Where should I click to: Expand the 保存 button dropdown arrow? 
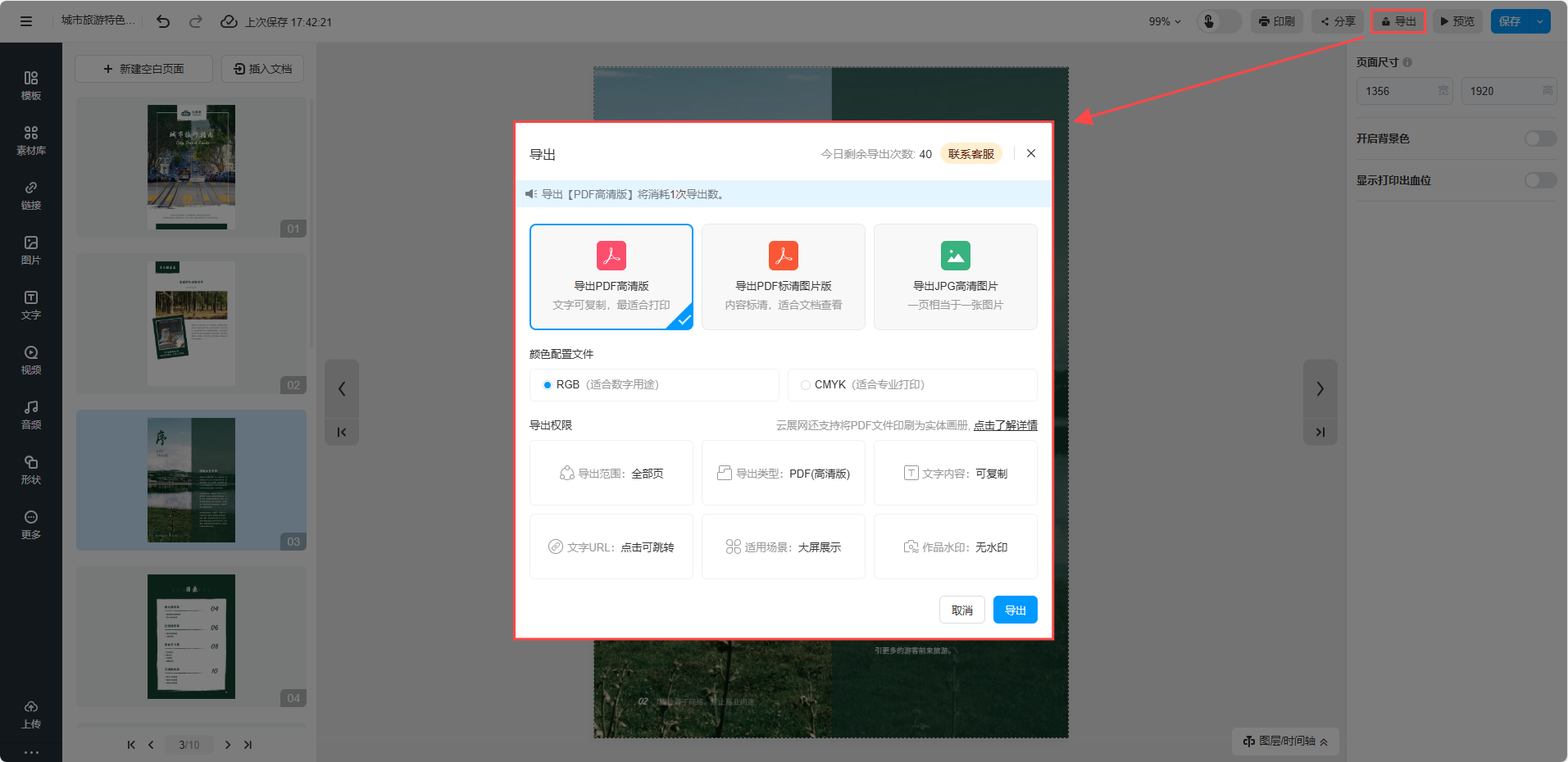(x=1540, y=22)
